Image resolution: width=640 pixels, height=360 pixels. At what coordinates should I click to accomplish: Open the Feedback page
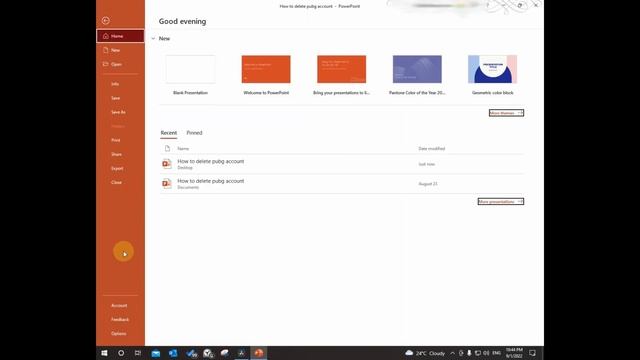click(x=120, y=320)
